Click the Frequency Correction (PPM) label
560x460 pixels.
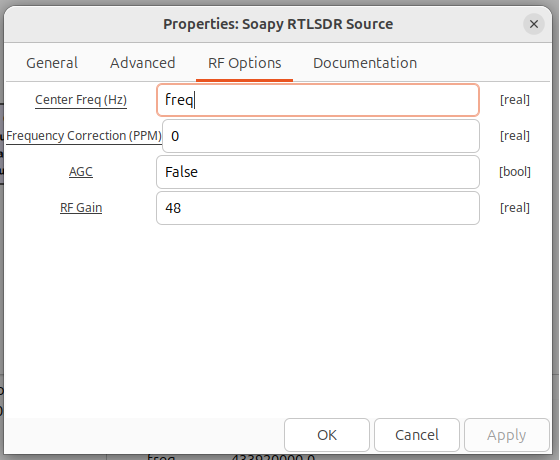click(84, 136)
